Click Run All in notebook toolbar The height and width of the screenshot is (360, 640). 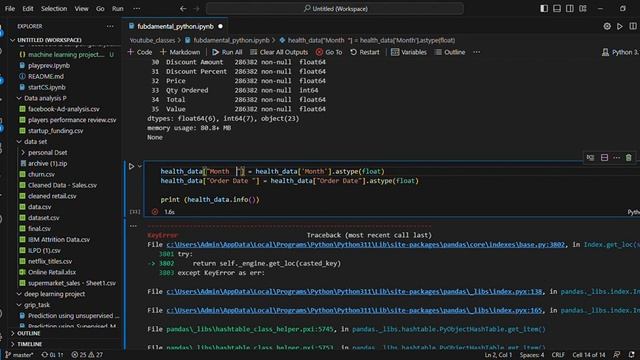pos(227,52)
